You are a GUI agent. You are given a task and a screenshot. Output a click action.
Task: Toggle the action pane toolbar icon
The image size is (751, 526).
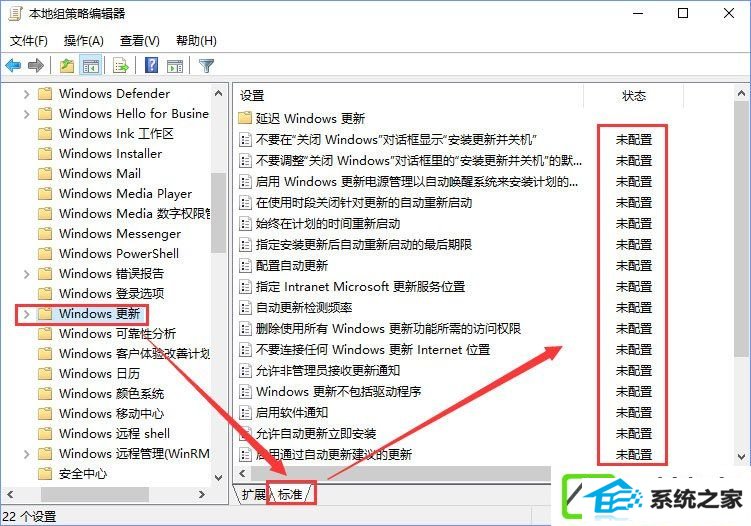[175, 65]
